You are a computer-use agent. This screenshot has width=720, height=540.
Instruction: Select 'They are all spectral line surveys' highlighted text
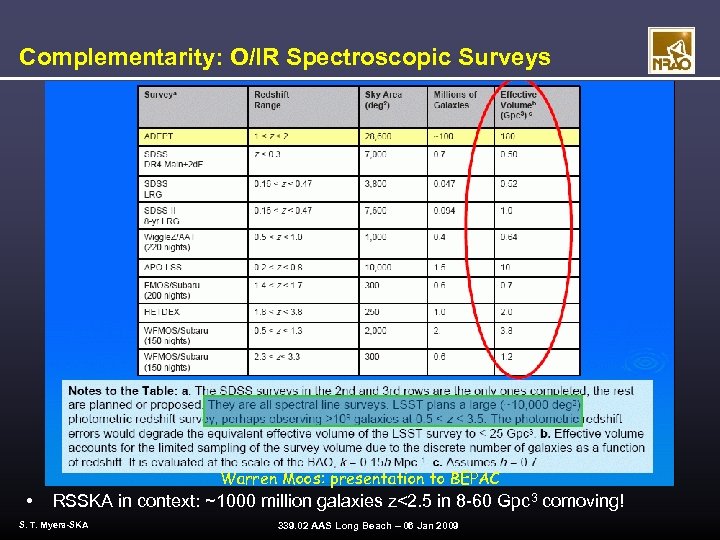coord(296,405)
